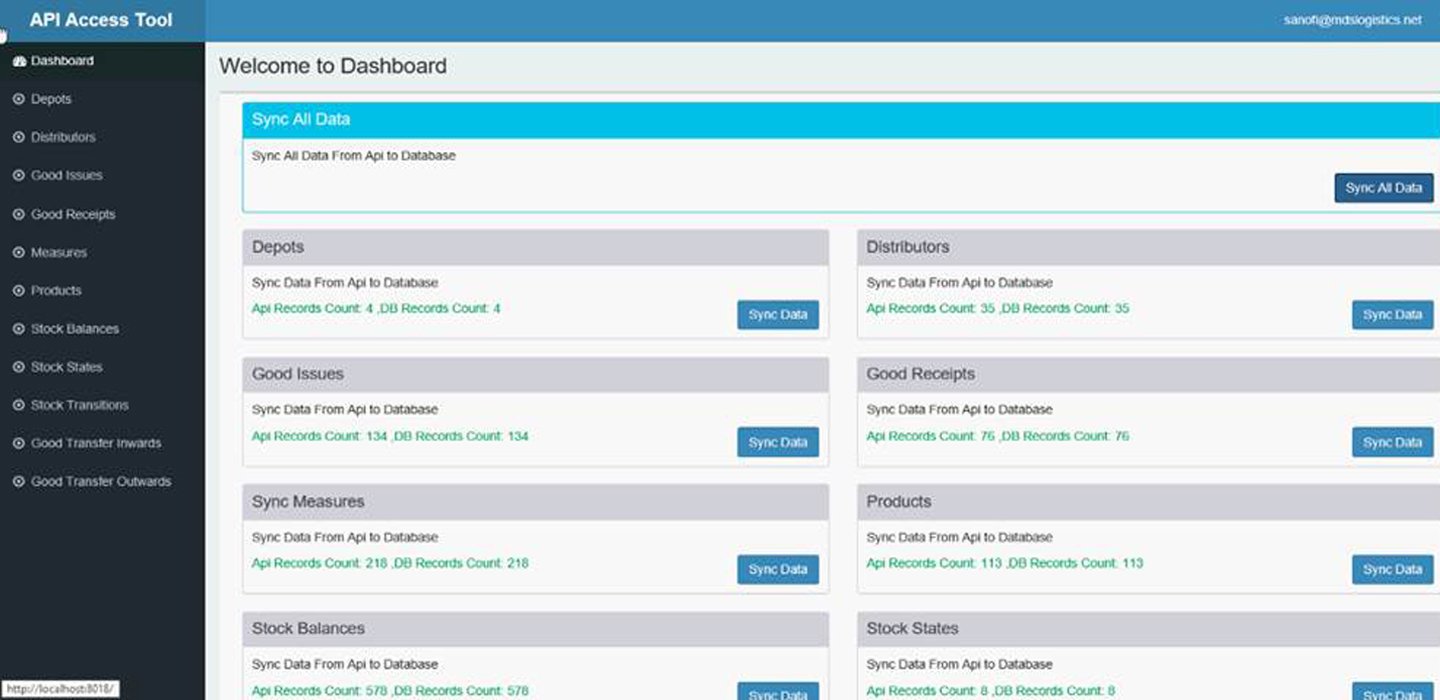Click the icon beside Good Transfer Outwards
The height and width of the screenshot is (700, 1440).
pyautogui.click(x=18, y=482)
